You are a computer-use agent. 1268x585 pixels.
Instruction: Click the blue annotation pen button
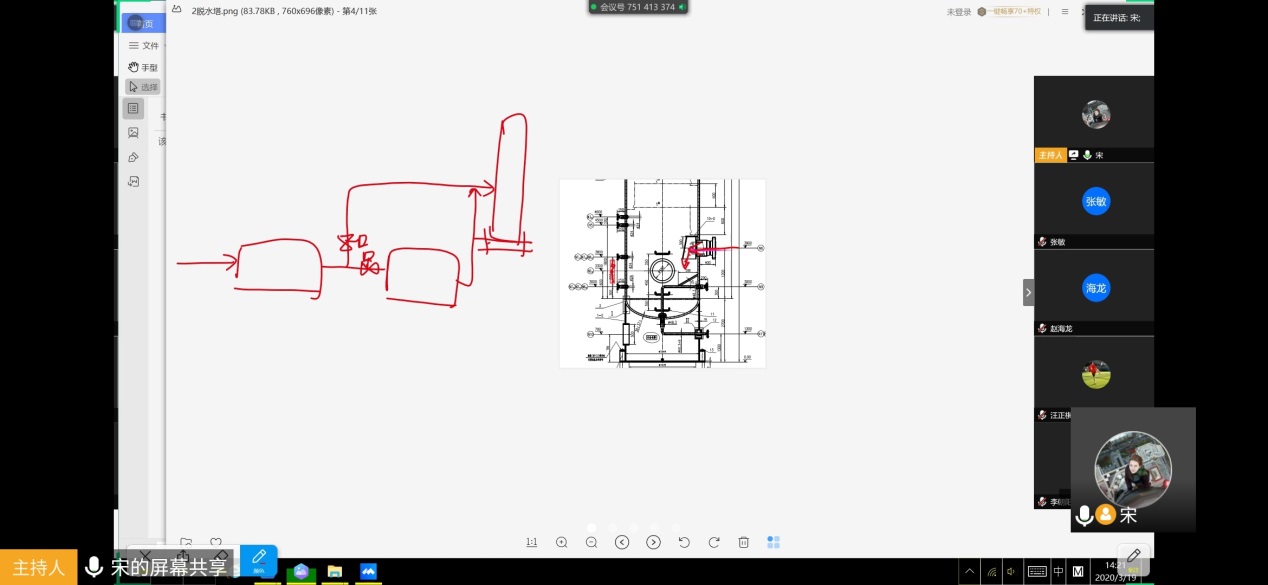258,559
